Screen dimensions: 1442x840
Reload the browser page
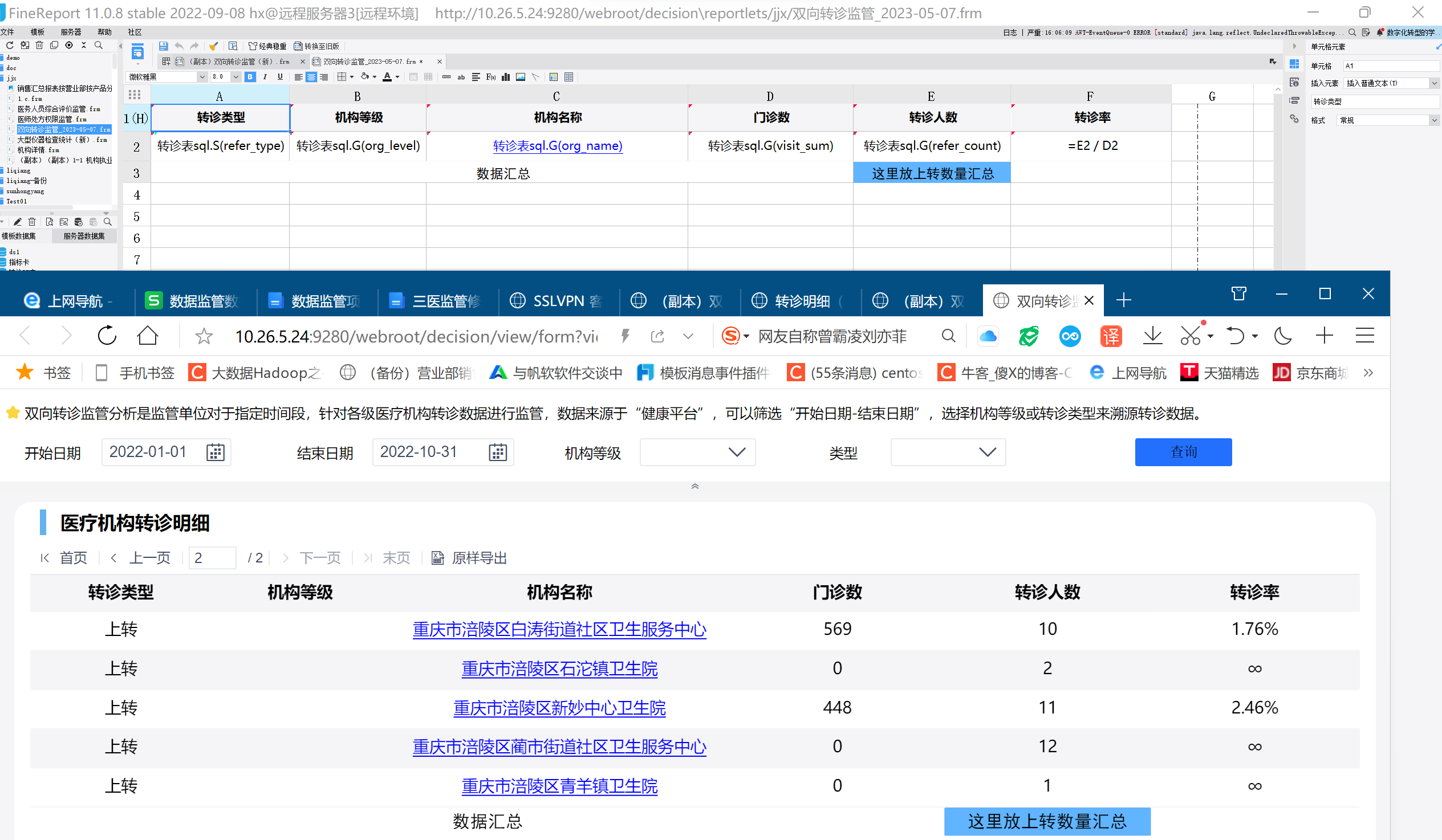click(x=107, y=336)
